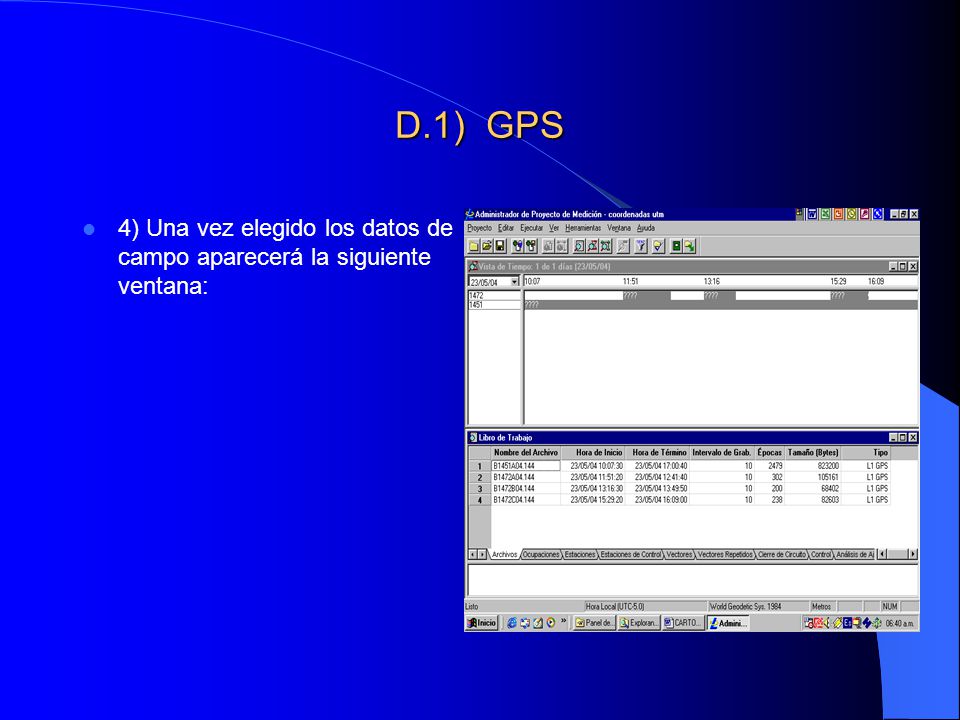
Task: Open the Herramientas menu
Action: 583,228
